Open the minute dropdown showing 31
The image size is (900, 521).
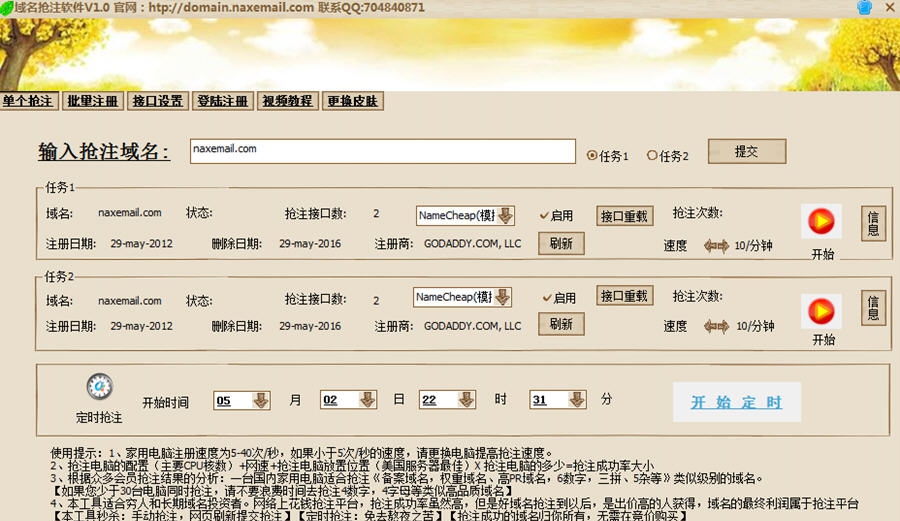pyautogui.click(x=576, y=399)
